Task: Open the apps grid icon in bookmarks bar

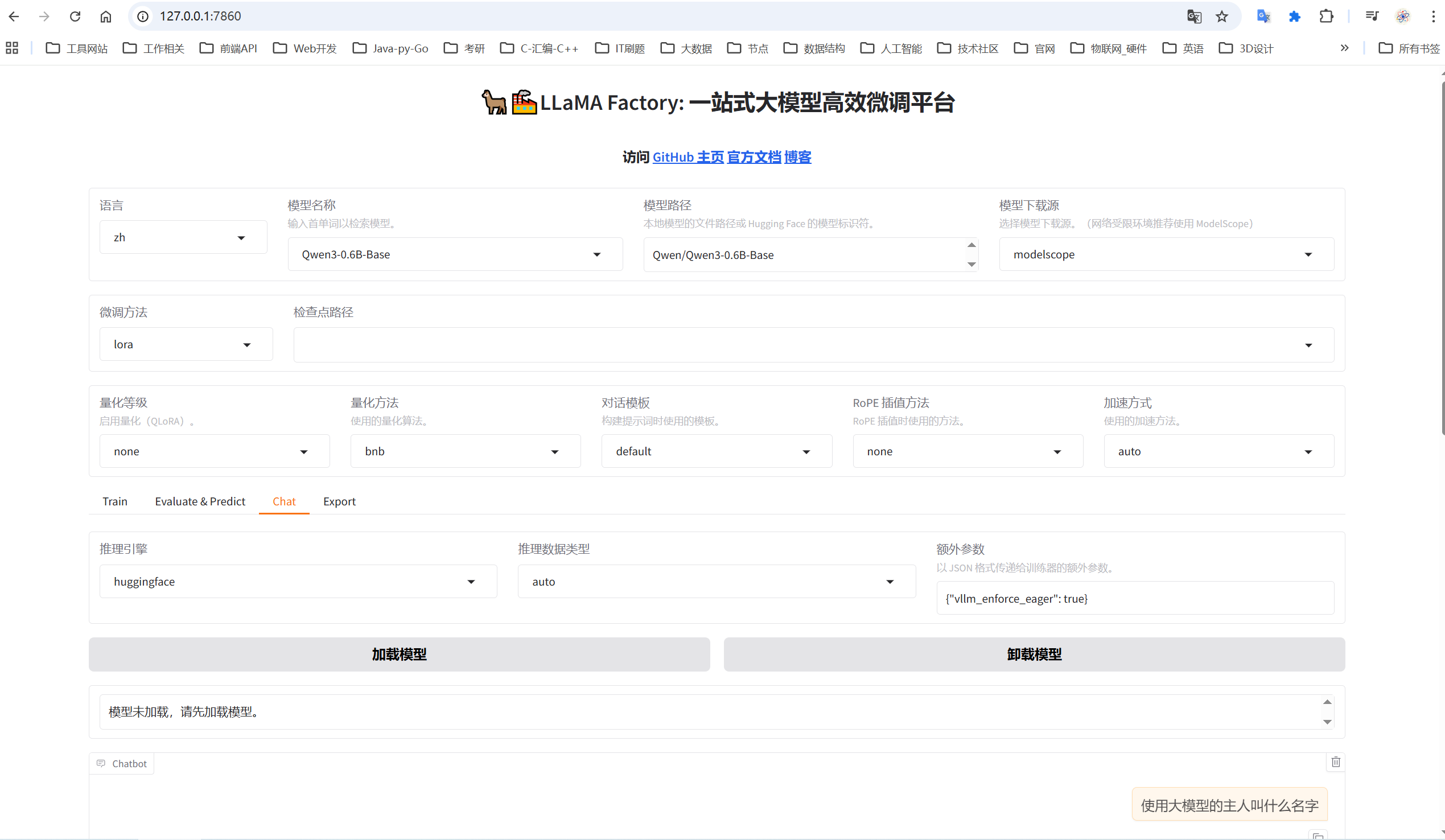Action: tap(12, 48)
